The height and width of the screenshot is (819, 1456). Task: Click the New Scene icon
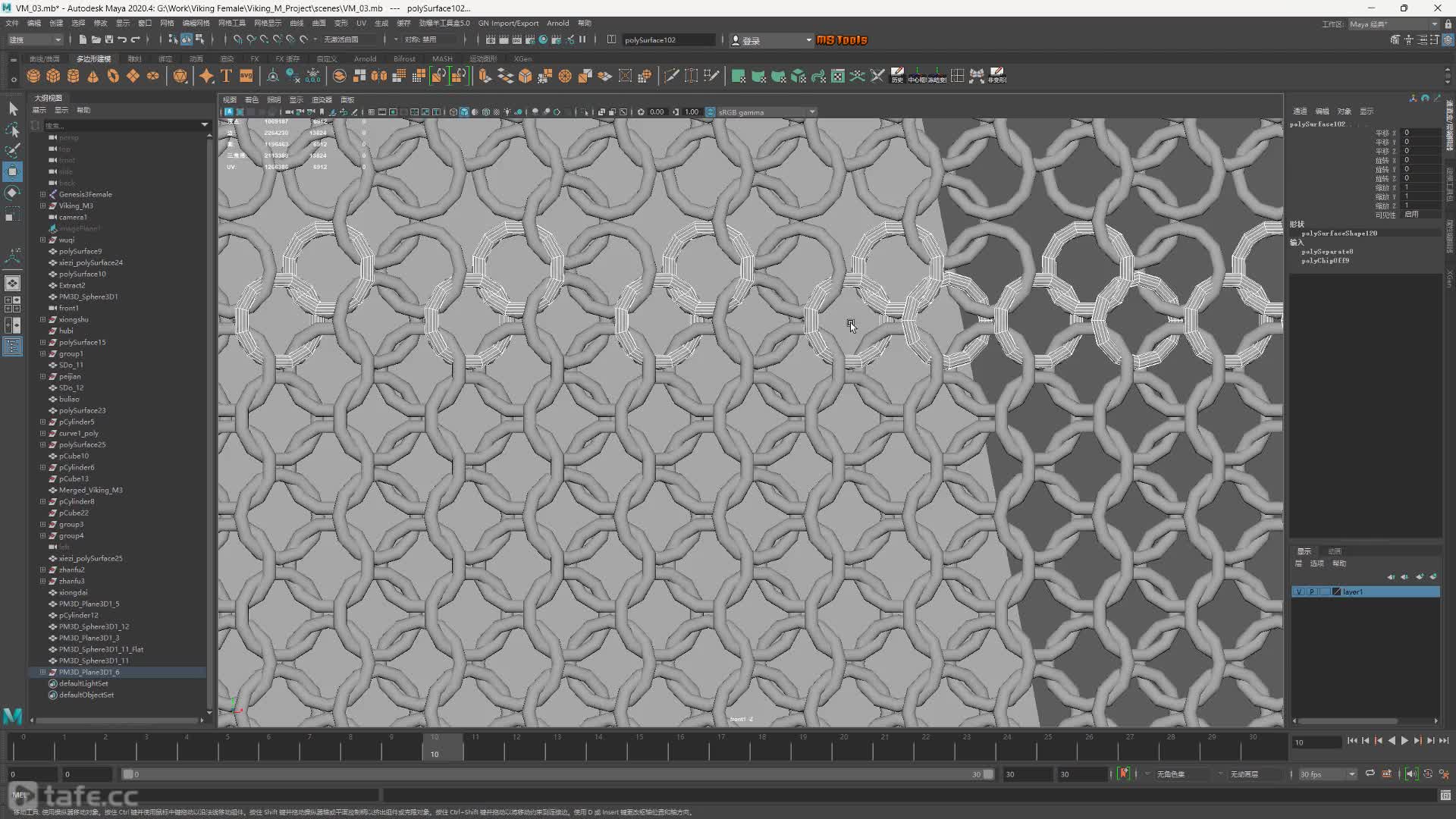point(83,39)
